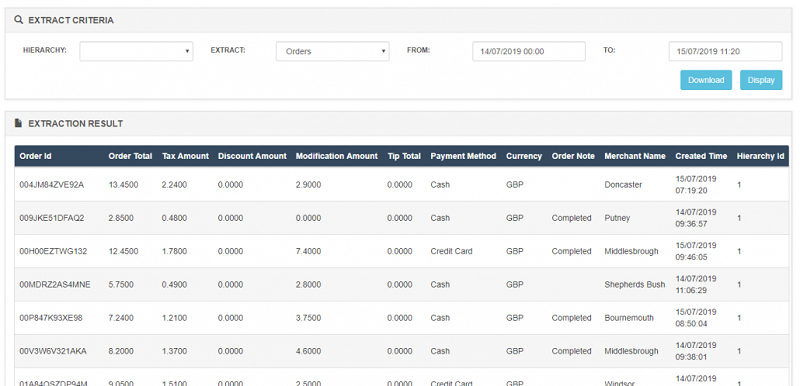Click order total 7.2400
Image resolution: width=800 pixels, height=386 pixels.
click(121, 318)
